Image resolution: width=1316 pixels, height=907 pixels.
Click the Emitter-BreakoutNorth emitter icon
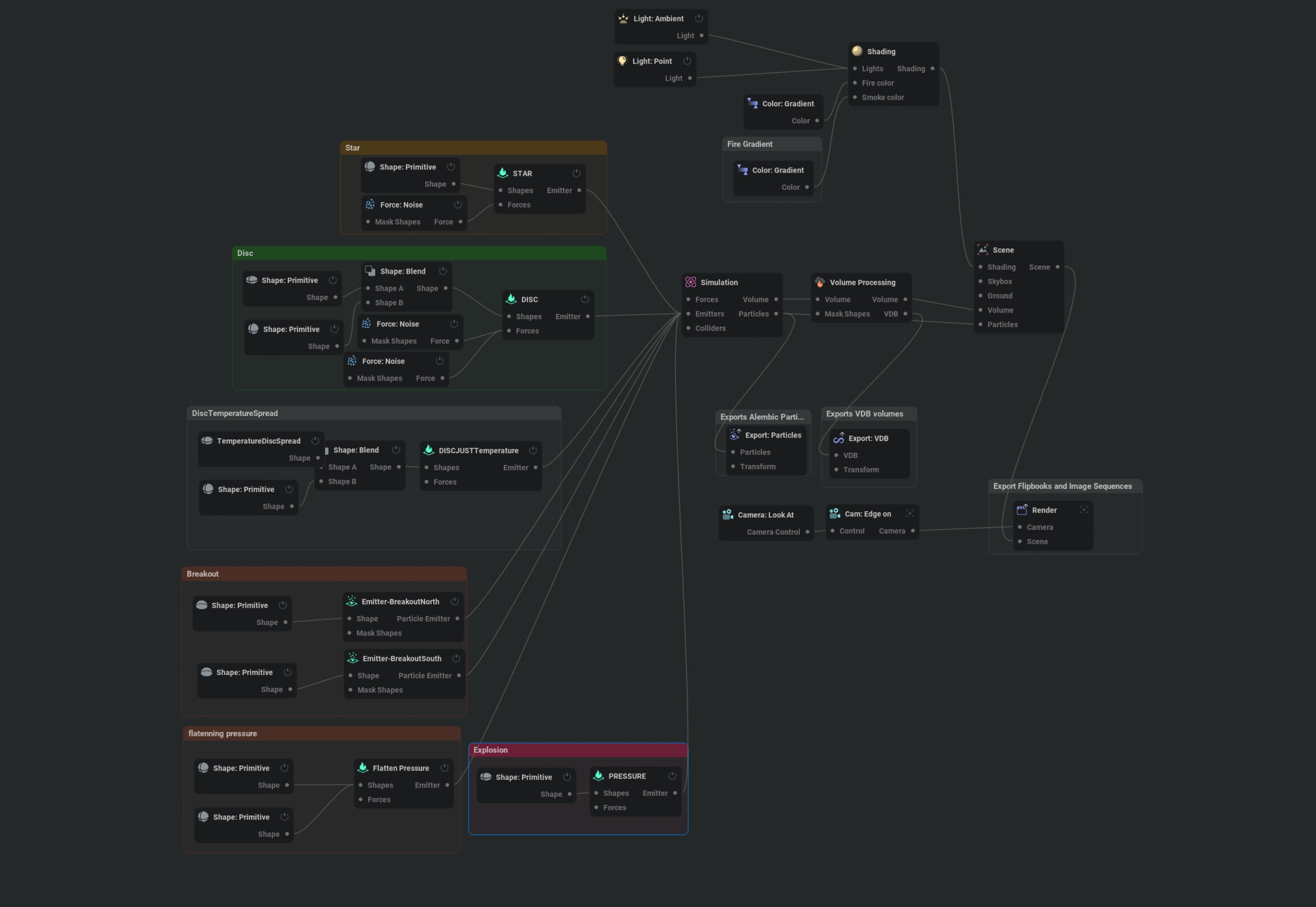click(352, 601)
